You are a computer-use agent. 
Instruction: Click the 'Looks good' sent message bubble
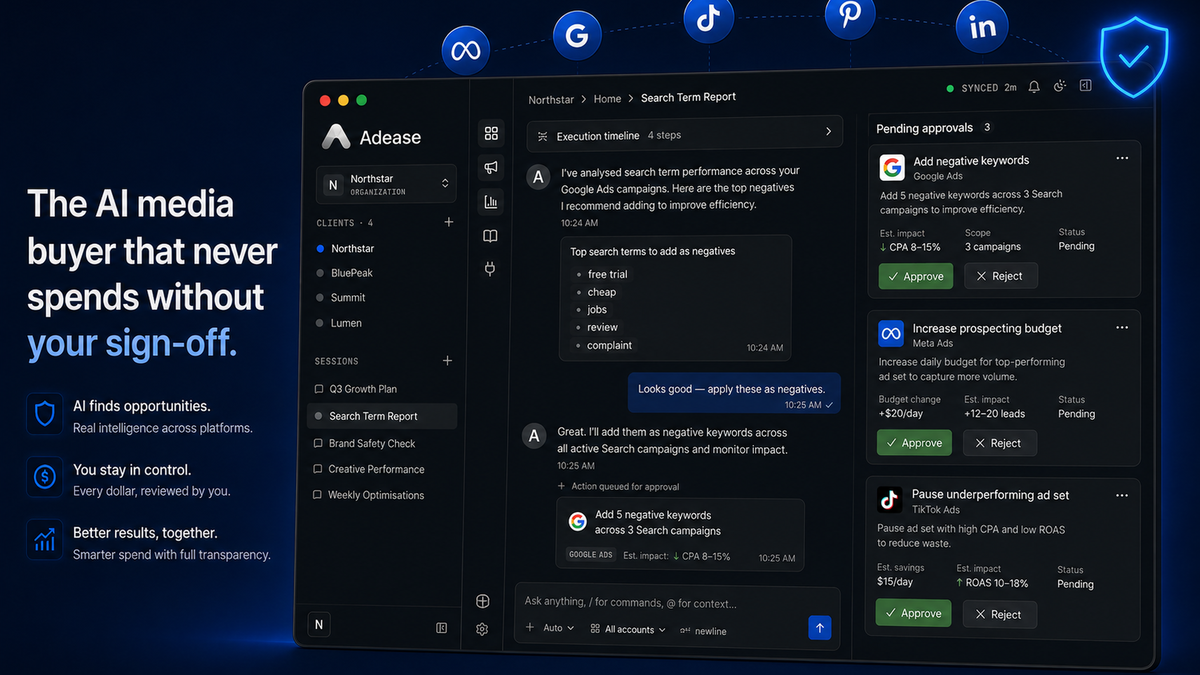pyautogui.click(x=734, y=394)
